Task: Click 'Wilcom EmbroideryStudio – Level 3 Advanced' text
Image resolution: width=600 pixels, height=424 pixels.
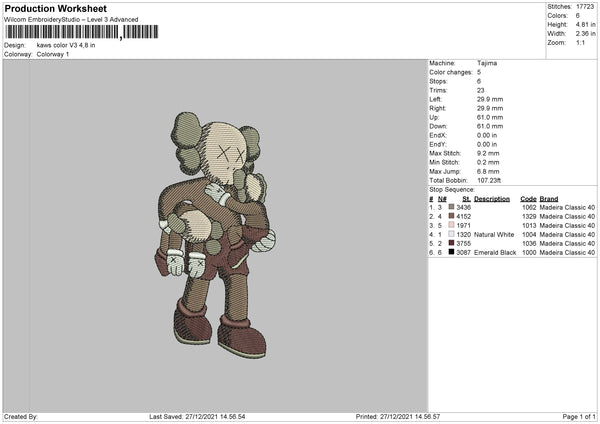Action: click(71, 20)
